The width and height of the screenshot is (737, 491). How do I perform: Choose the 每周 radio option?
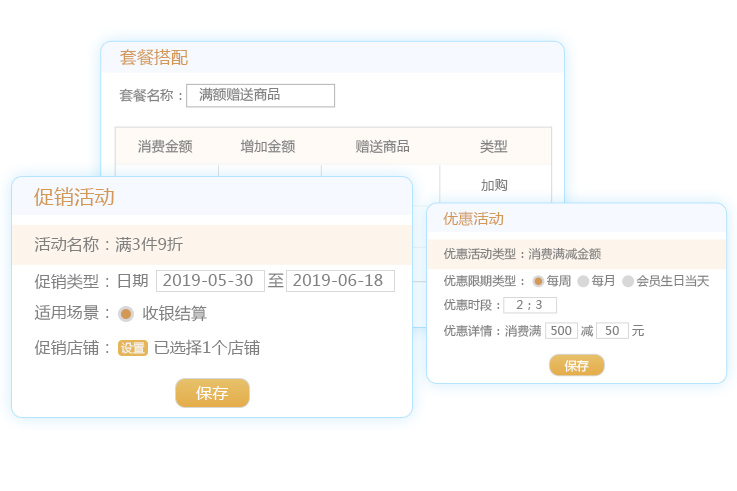pyautogui.click(x=538, y=281)
